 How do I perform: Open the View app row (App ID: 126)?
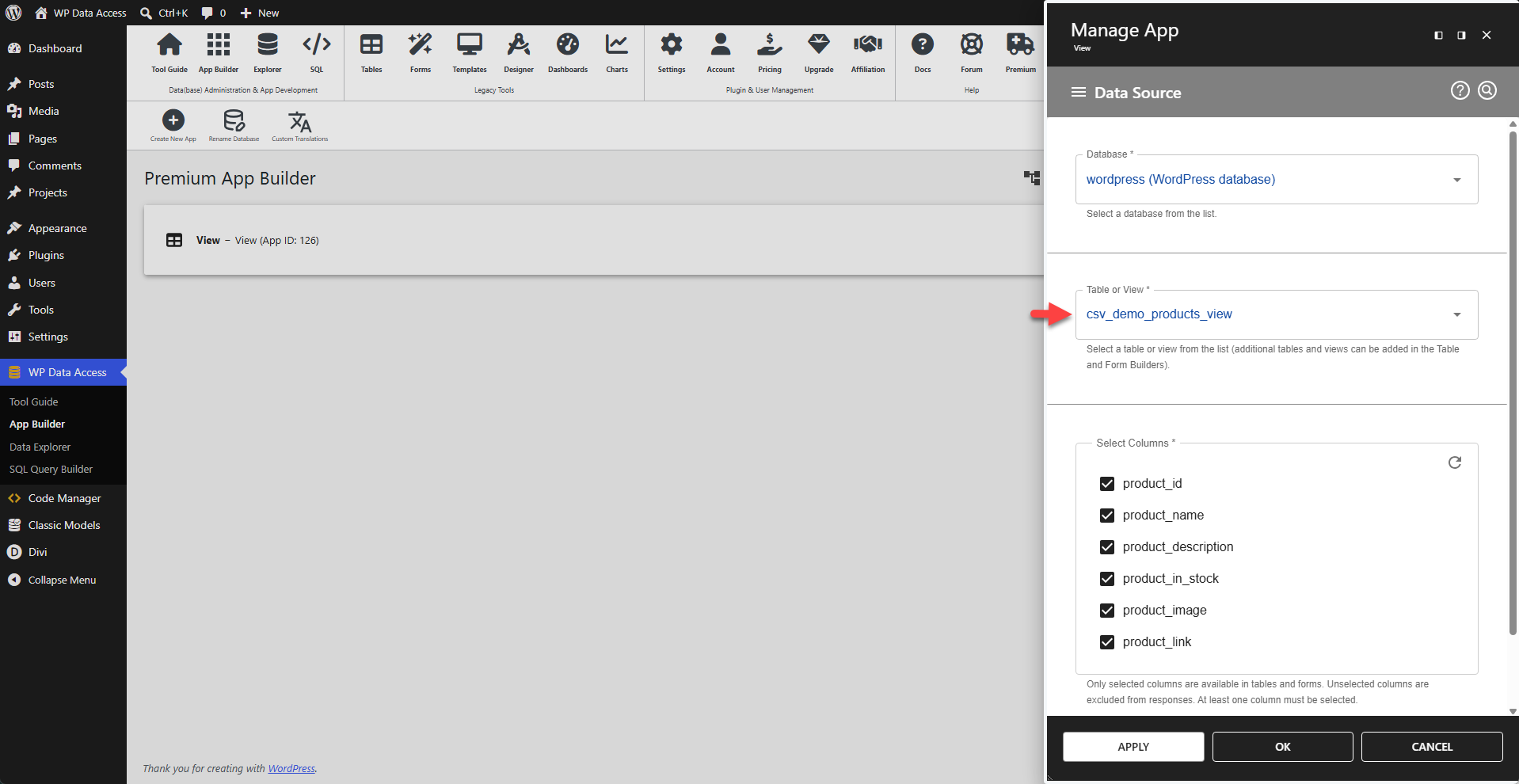pyautogui.click(x=593, y=240)
